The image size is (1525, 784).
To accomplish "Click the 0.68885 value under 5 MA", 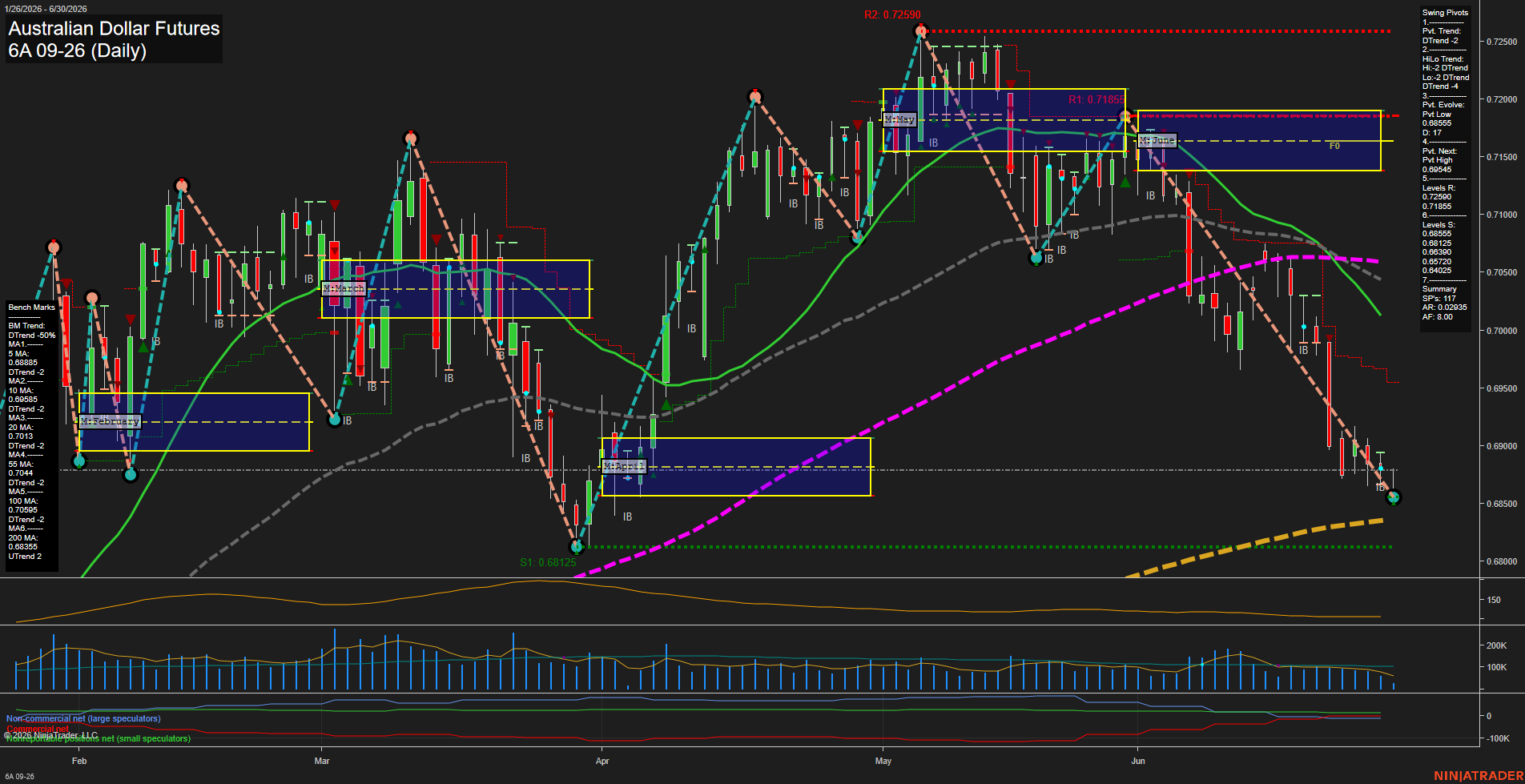I will coord(23,363).
